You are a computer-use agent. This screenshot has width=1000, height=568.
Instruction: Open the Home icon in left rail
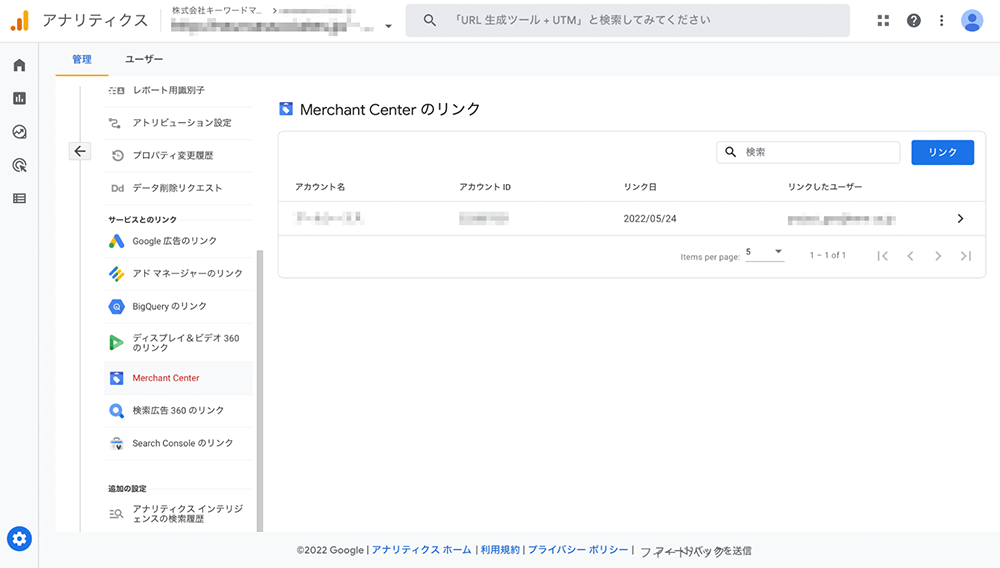(x=19, y=65)
